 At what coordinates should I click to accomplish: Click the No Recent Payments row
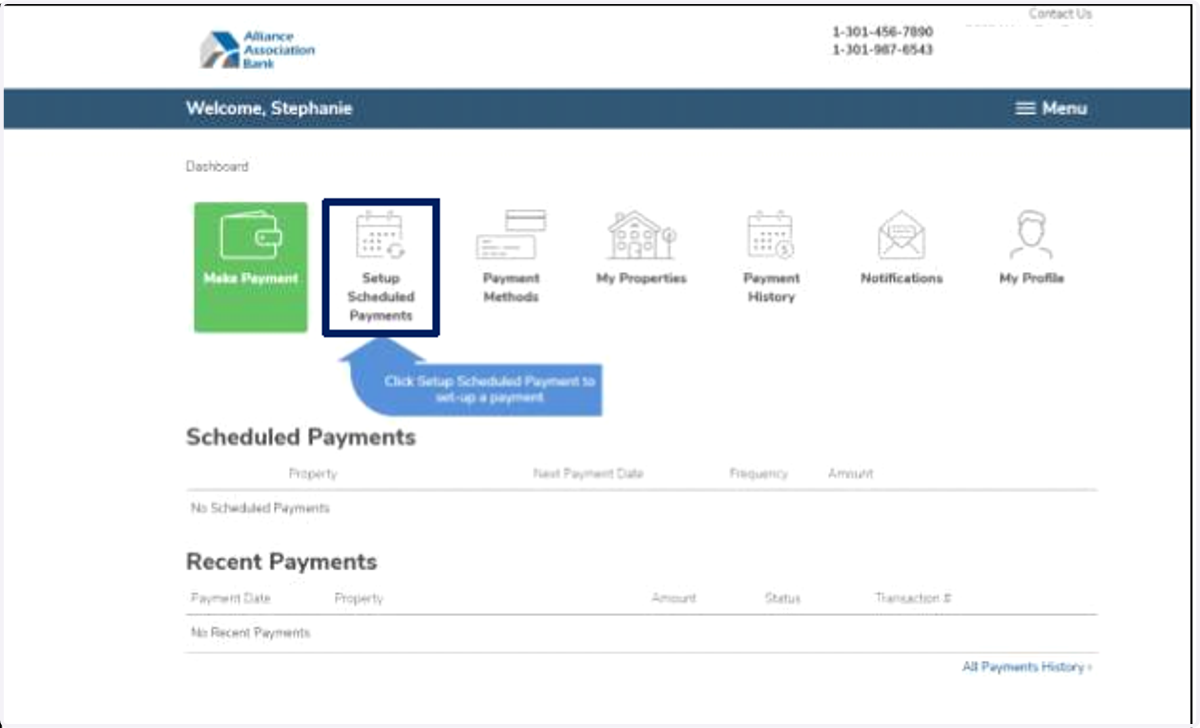(641, 633)
